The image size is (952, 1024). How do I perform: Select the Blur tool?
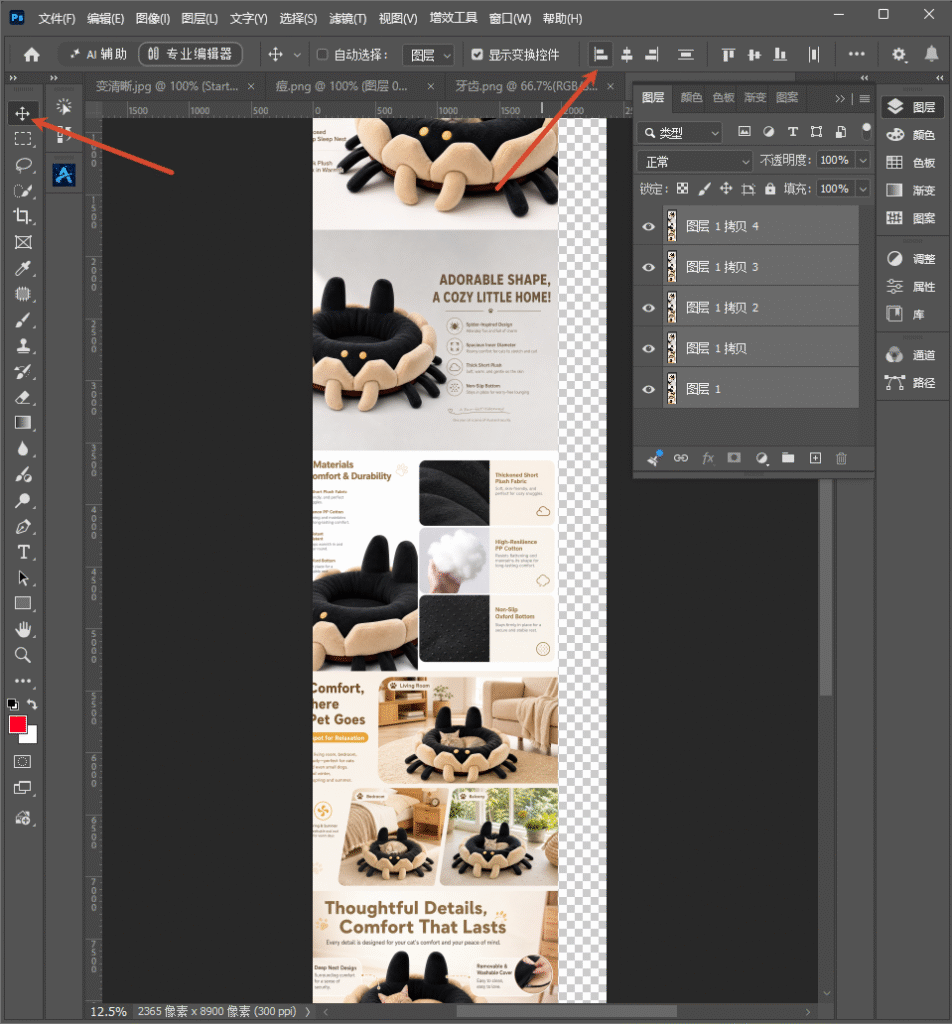pyautogui.click(x=23, y=449)
